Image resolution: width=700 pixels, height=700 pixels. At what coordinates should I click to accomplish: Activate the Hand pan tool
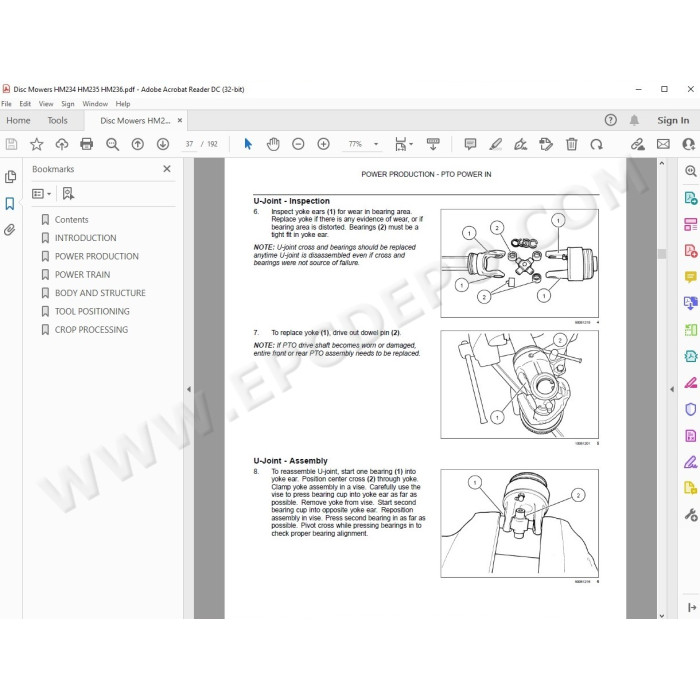tap(273, 144)
